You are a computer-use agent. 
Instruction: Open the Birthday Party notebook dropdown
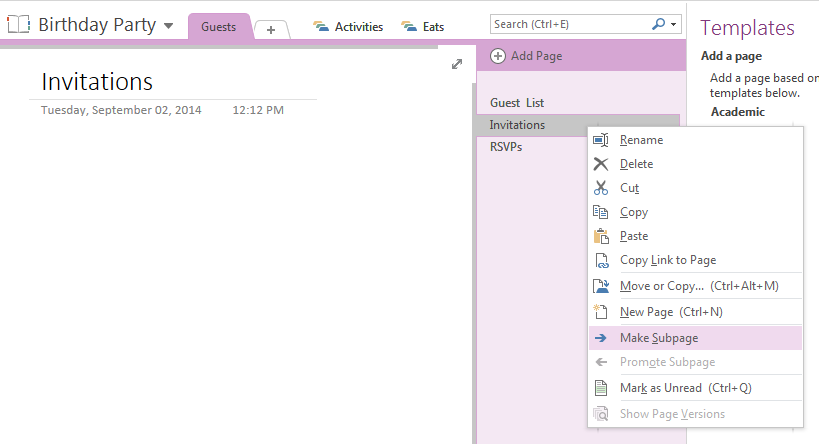point(168,25)
